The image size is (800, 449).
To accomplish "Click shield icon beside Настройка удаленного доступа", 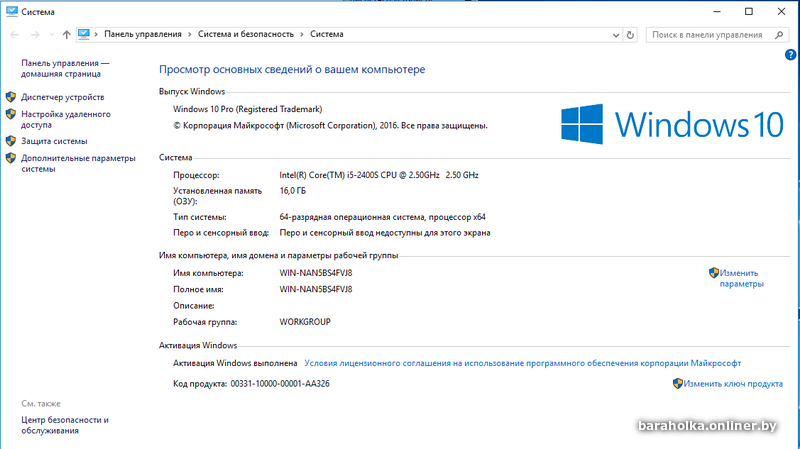I will click(11, 114).
